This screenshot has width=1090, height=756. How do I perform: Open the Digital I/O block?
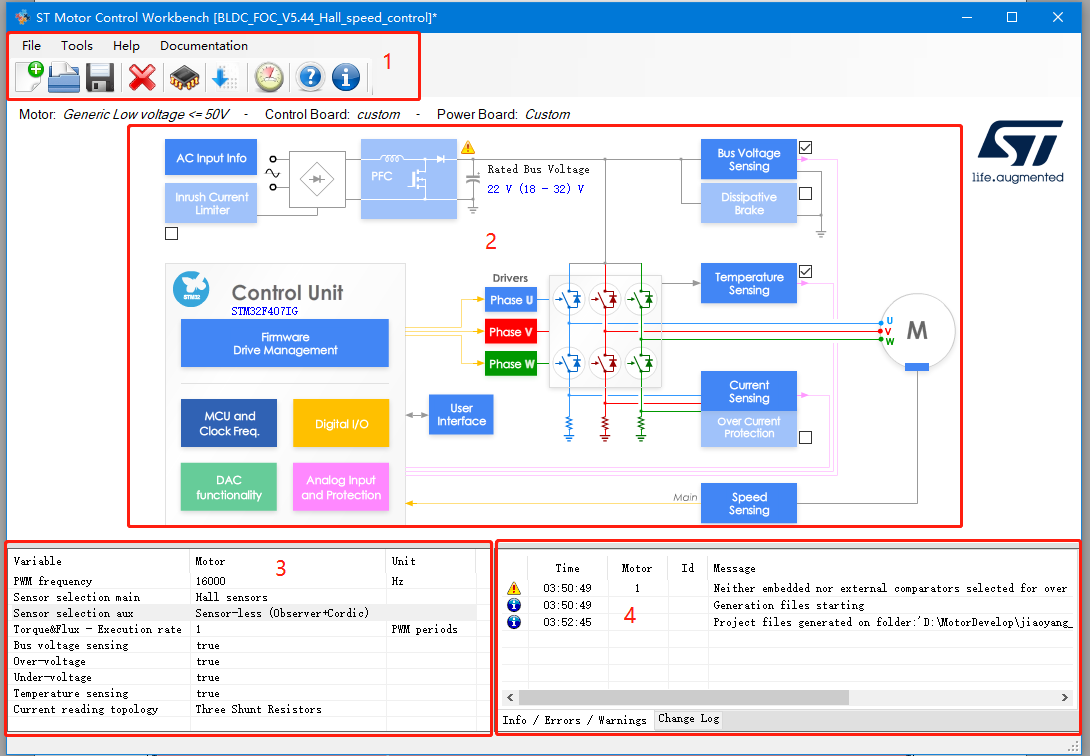pyautogui.click(x=341, y=423)
